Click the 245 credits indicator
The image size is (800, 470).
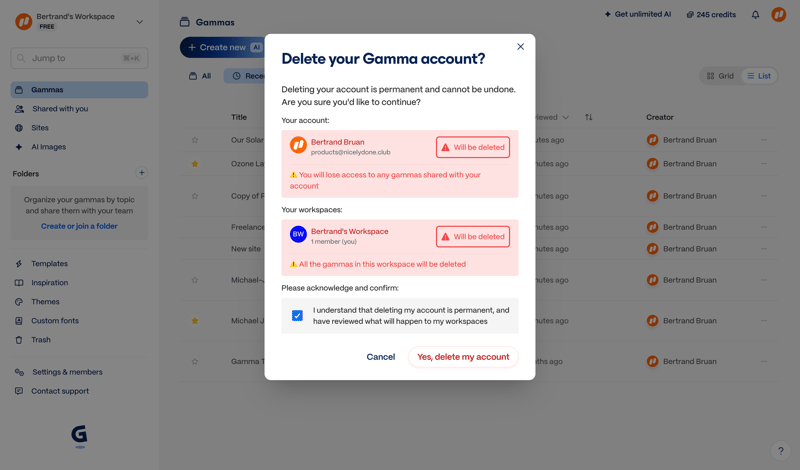click(711, 15)
